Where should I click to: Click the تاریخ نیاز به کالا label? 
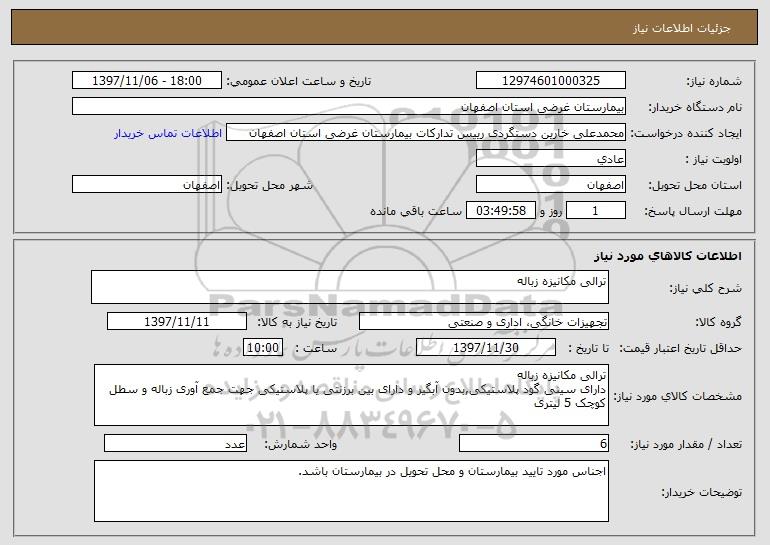pos(298,323)
